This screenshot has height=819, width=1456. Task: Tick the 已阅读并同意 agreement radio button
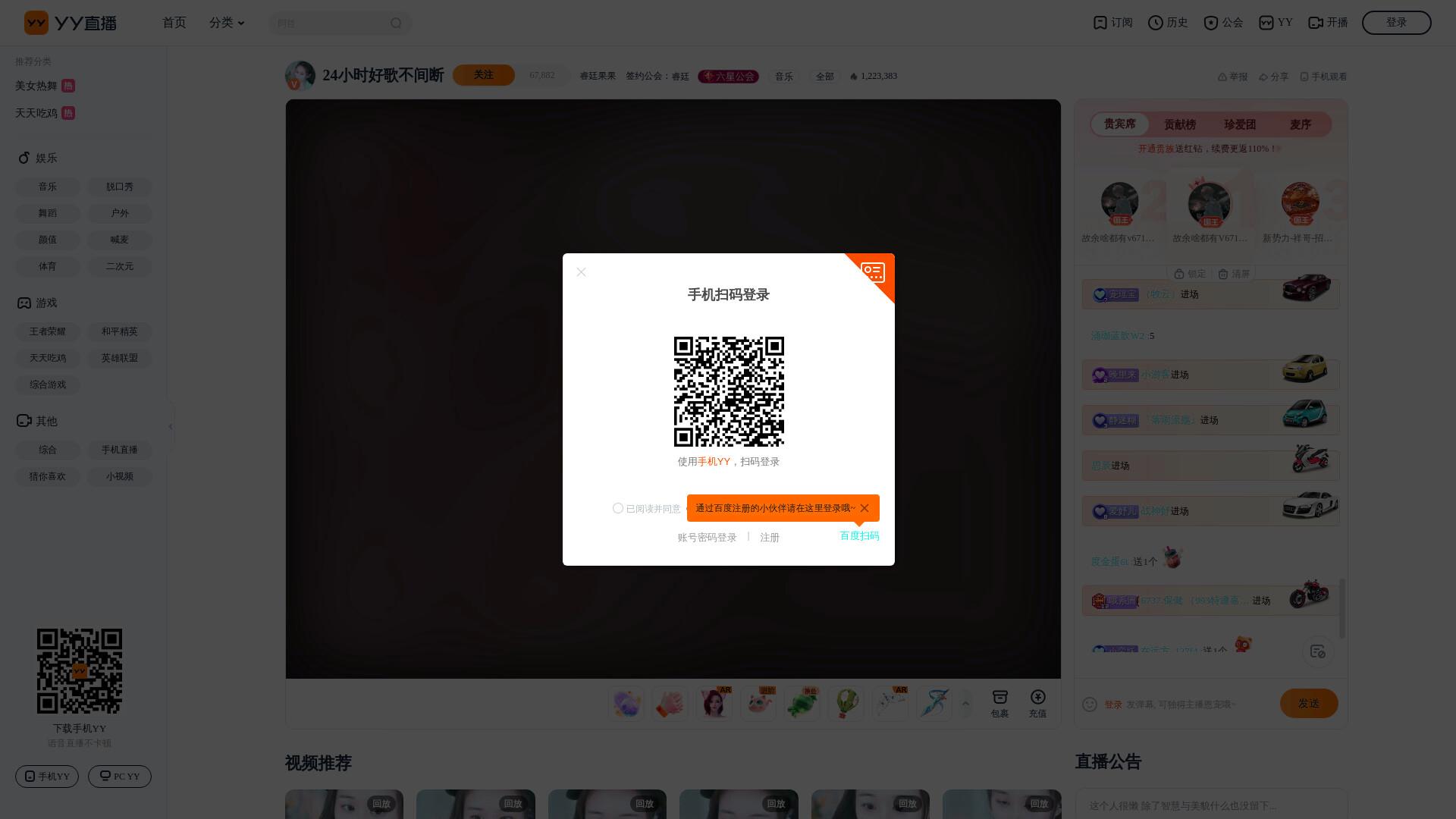[x=618, y=508]
